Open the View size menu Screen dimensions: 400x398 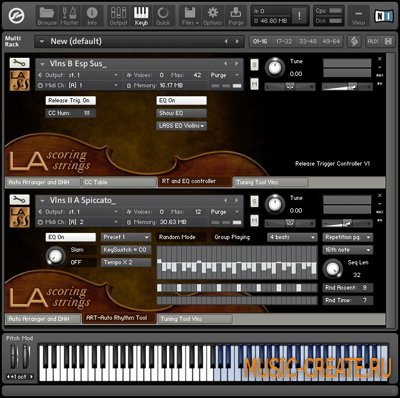click(358, 17)
